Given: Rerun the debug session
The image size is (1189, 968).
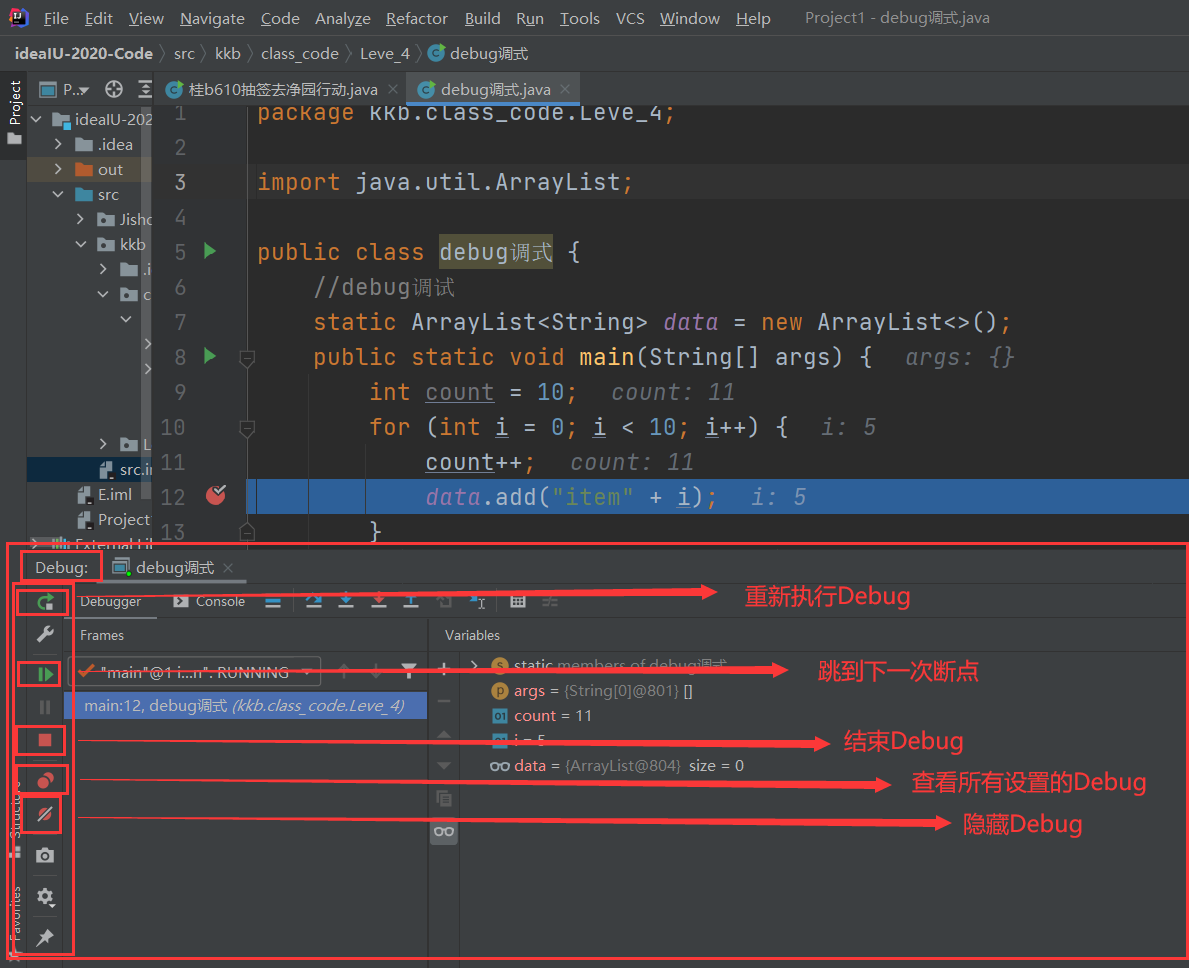Looking at the screenshot, I should coord(45,603).
